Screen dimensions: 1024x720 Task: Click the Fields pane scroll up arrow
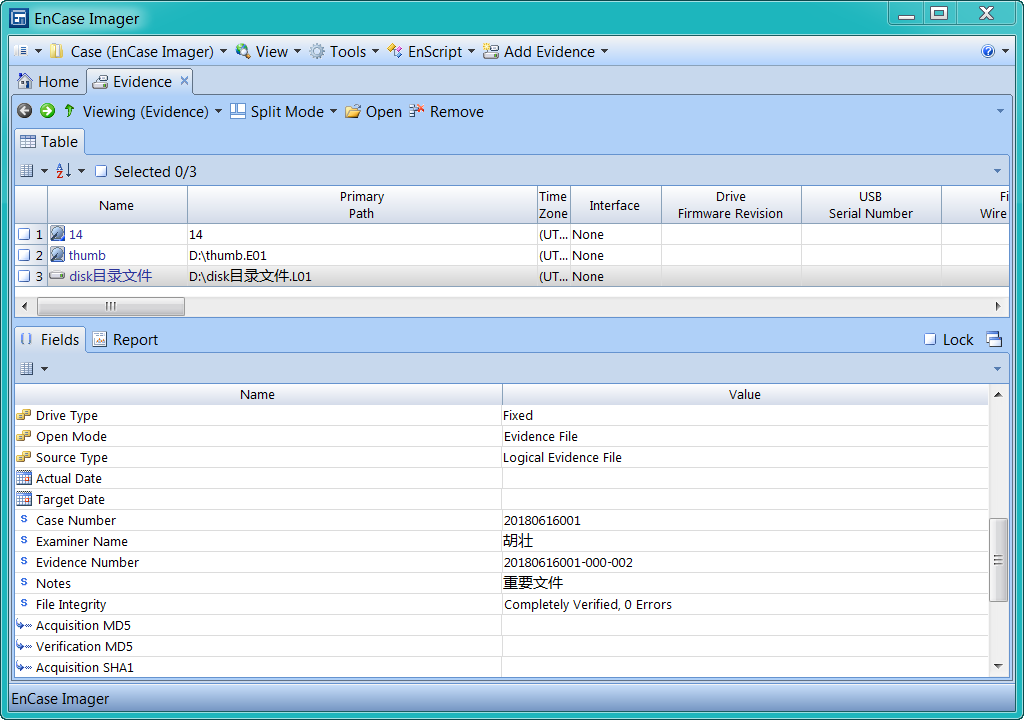coord(998,395)
